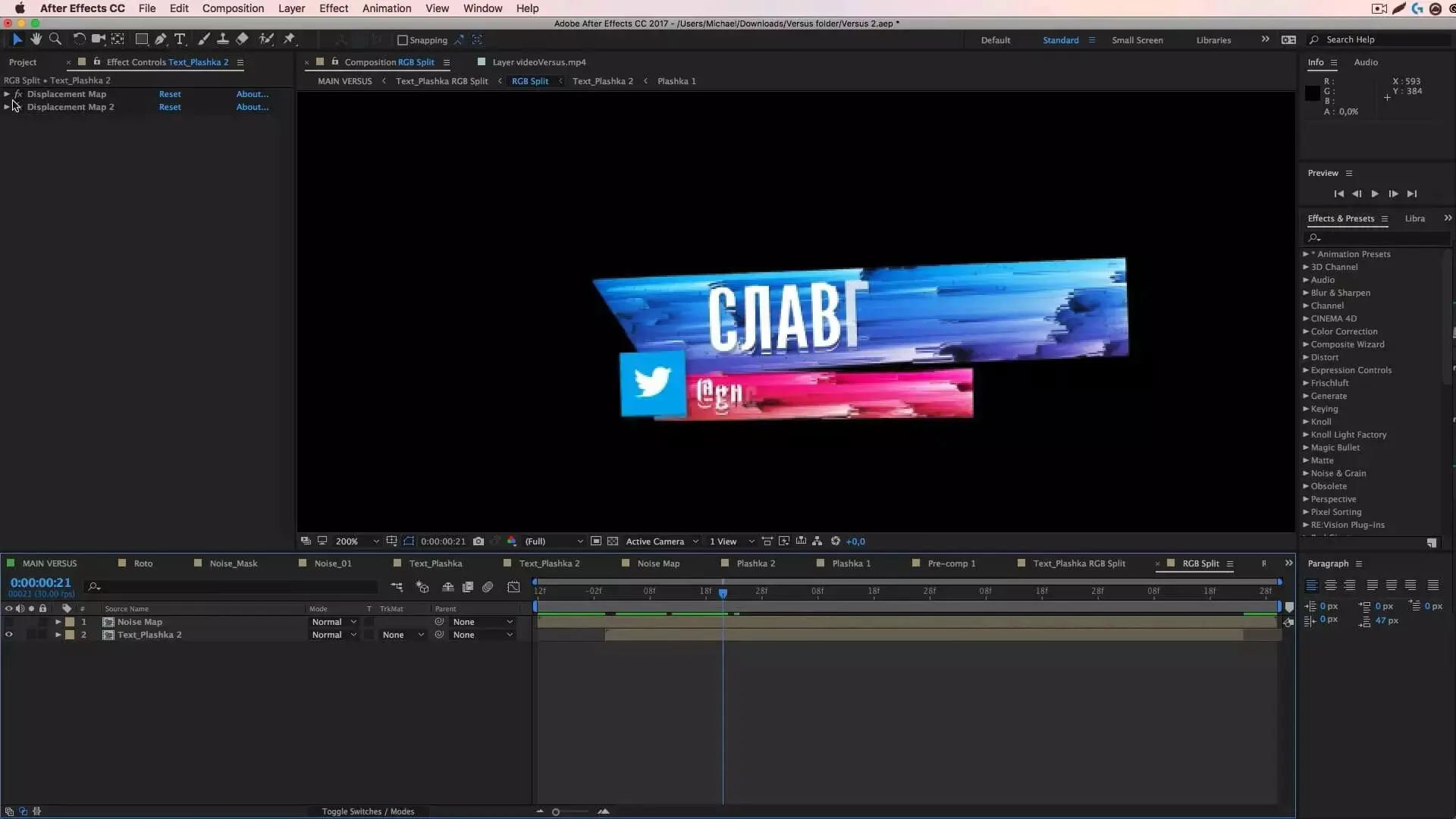The width and height of the screenshot is (1456, 819).
Task: Toggle visibility eye for Text_Plashka 2 layer
Action: click(x=8, y=635)
